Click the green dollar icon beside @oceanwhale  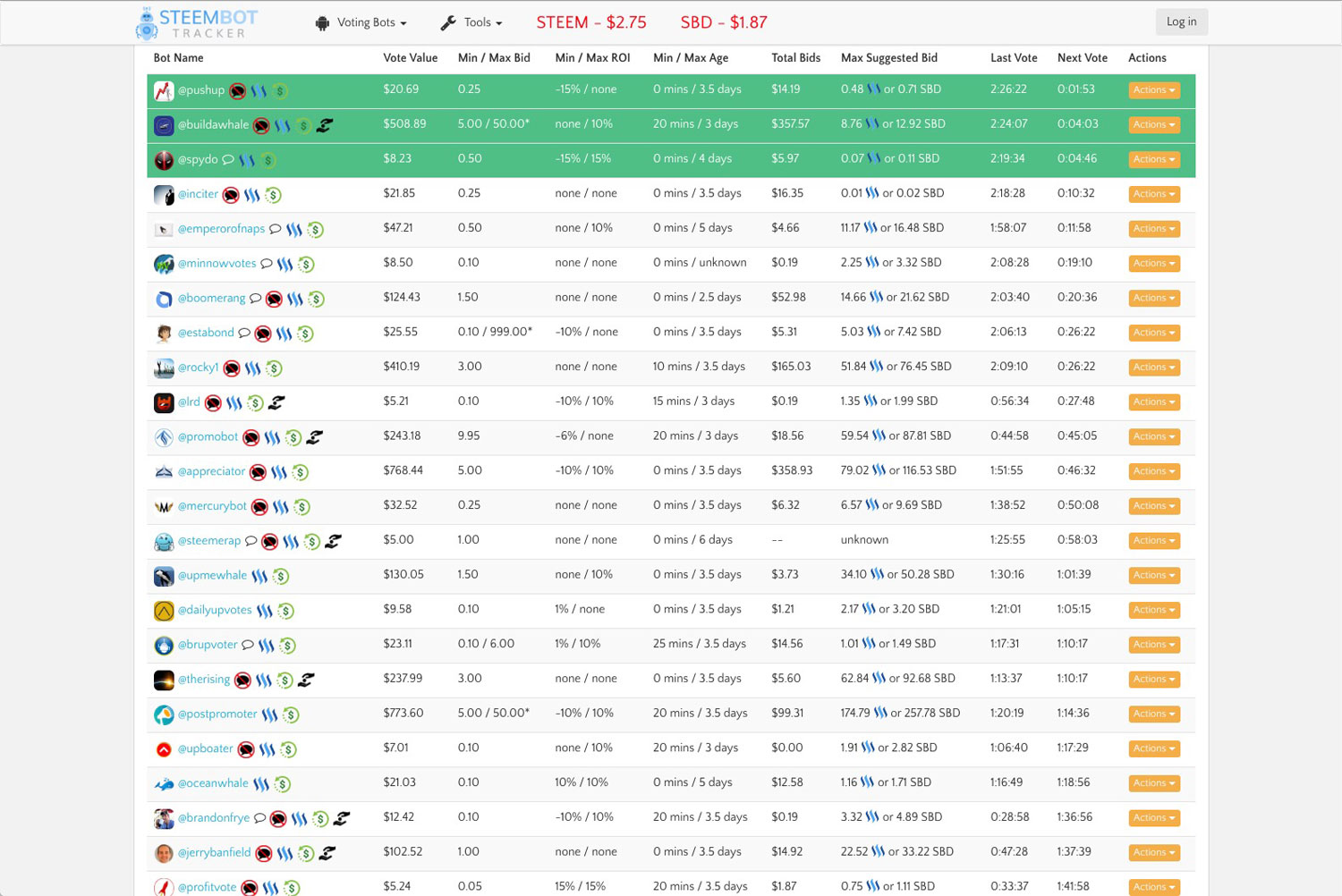click(283, 784)
